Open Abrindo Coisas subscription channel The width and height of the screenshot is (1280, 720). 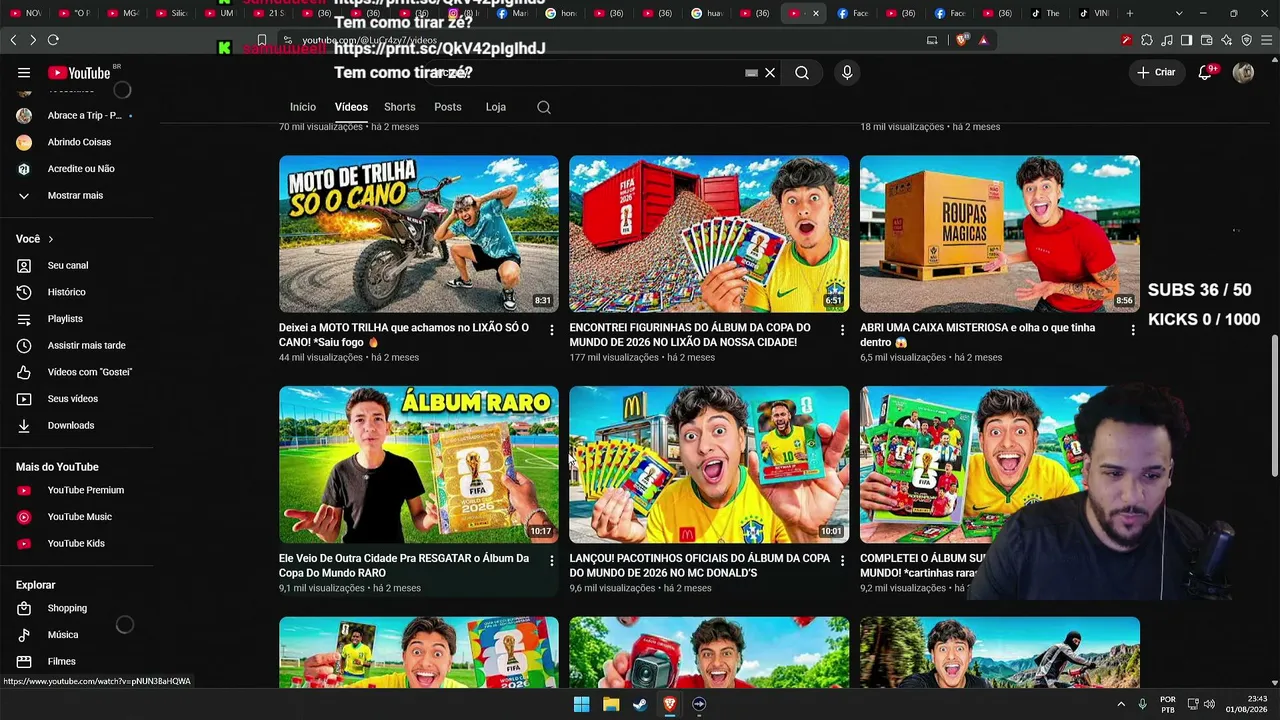coord(77,142)
